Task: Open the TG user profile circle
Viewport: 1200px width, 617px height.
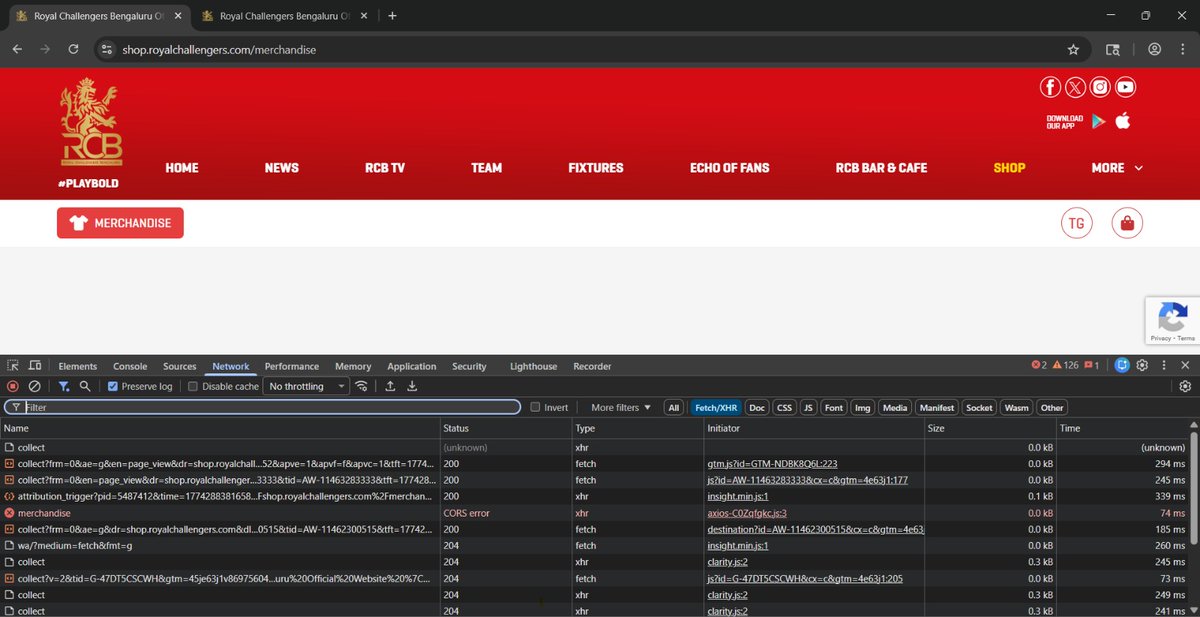Action: click(1076, 223)
